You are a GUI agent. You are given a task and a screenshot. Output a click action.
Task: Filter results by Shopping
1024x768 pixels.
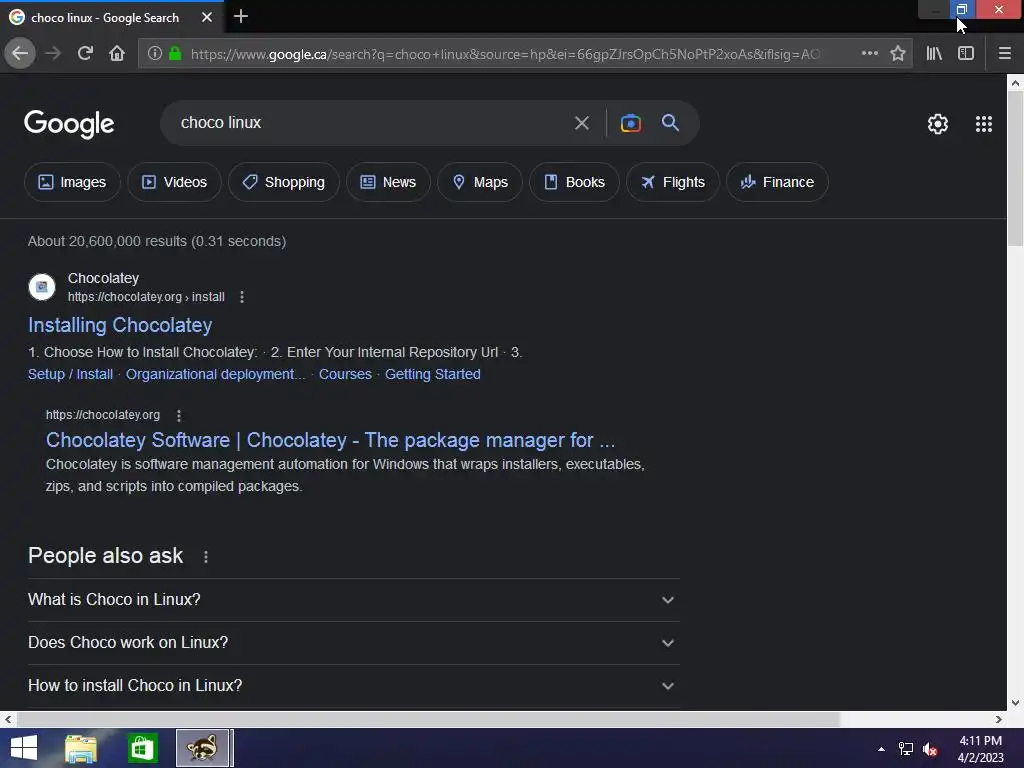pyautogui.click(x=283, y=182)
